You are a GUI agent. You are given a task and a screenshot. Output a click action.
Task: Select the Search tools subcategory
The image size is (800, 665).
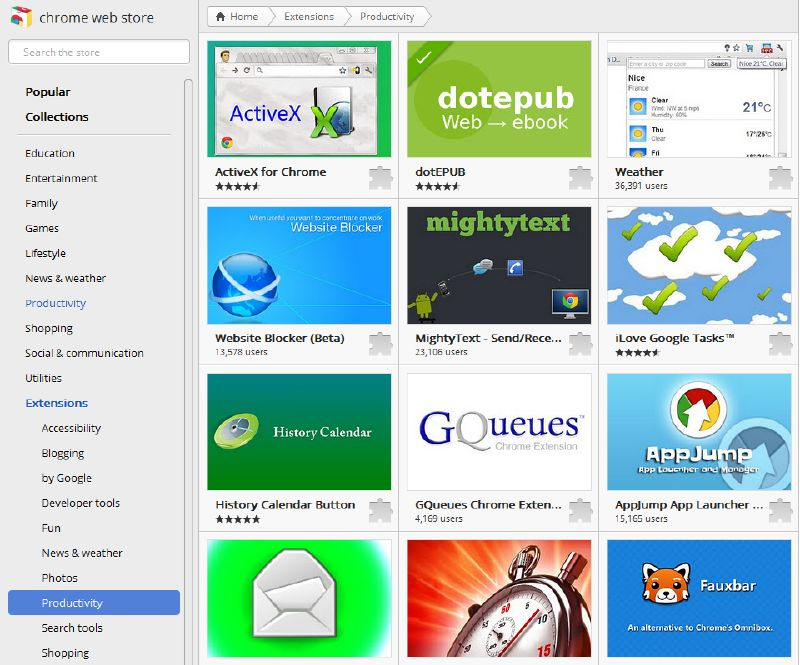(72, 628)
